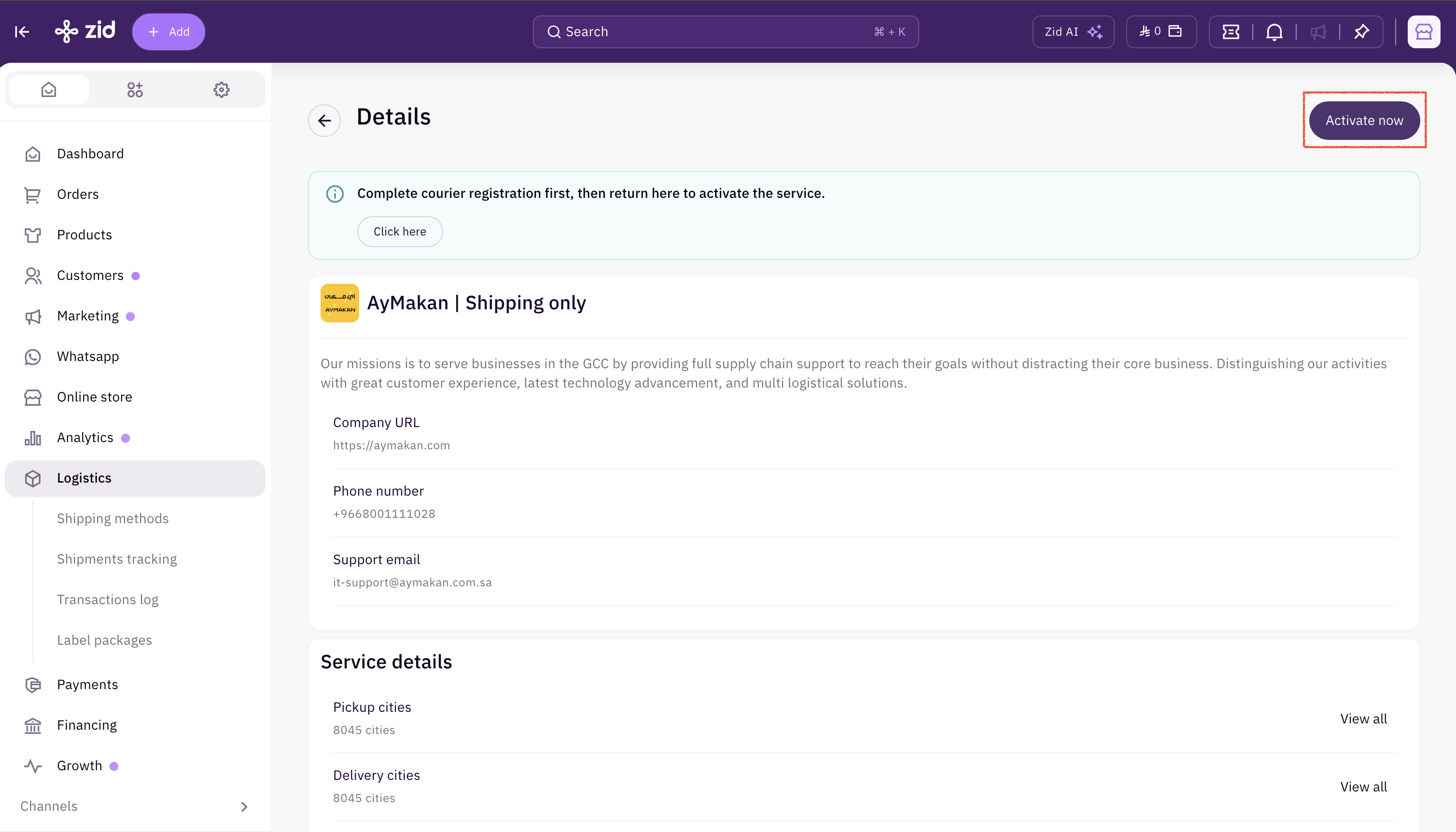Click the pin icon in the top bar

[x=1362, y=32]
